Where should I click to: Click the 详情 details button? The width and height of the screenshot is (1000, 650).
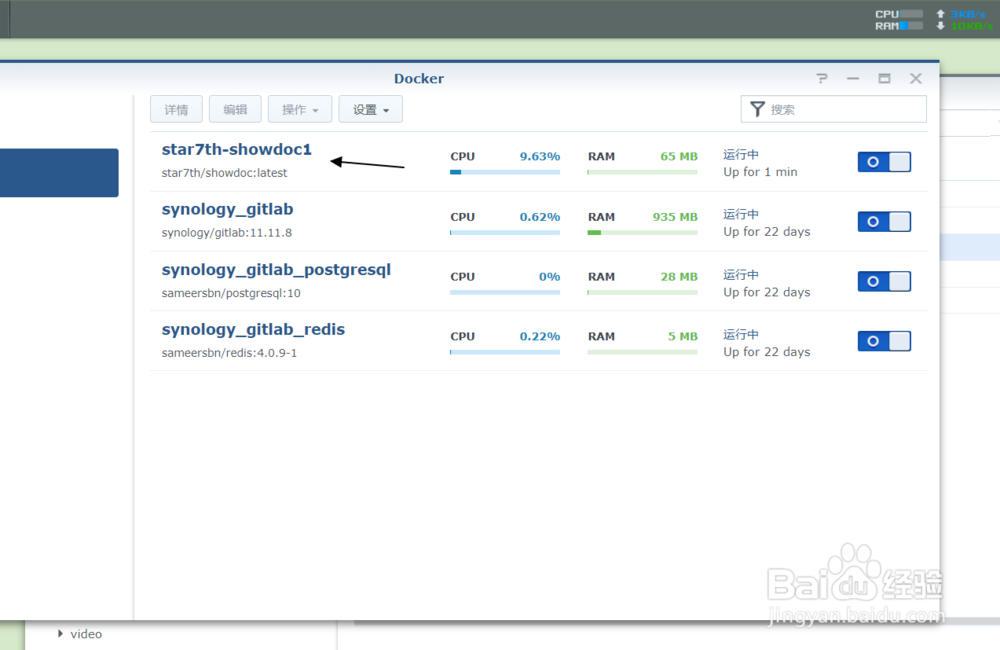click(x=176, y=109)
